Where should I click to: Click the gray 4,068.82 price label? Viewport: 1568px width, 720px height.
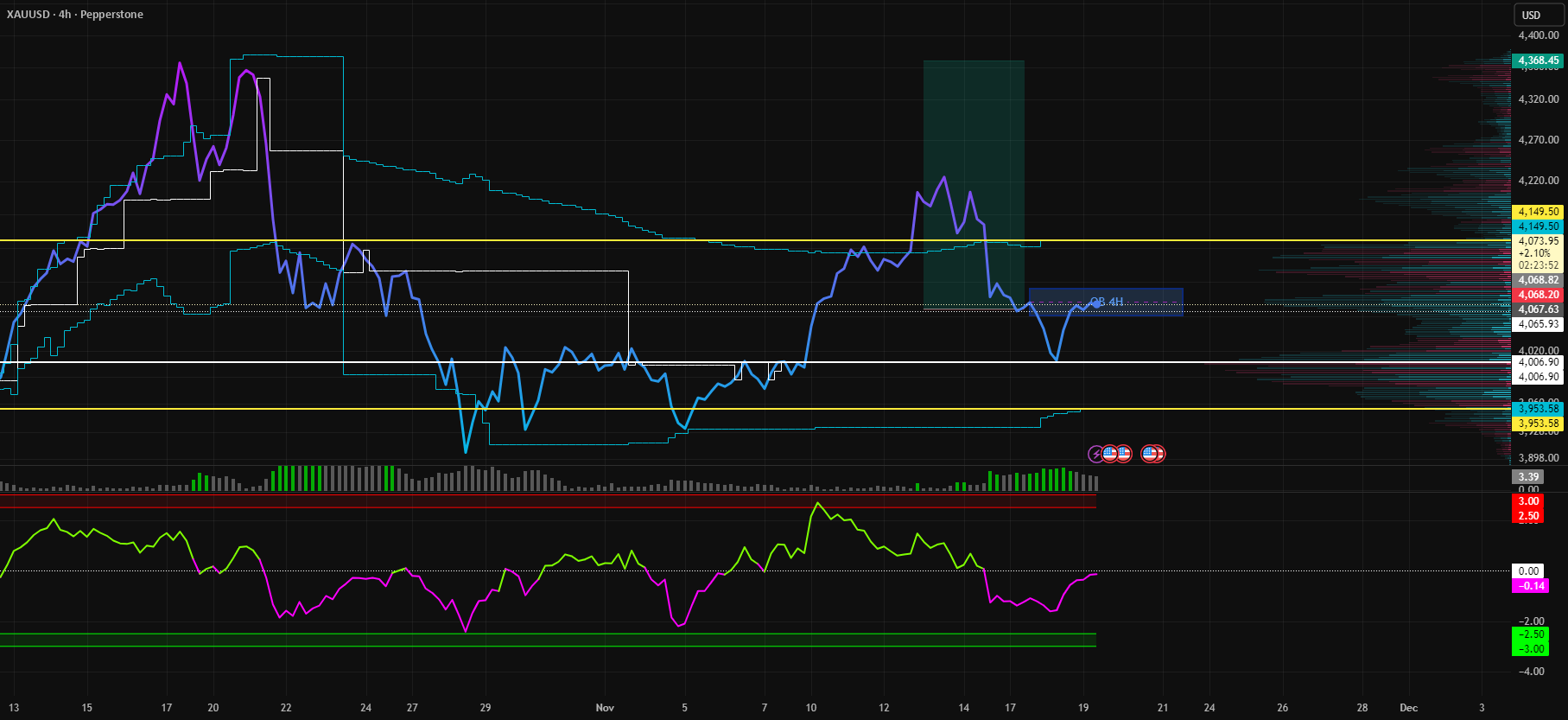click(x=1539, y=280)
